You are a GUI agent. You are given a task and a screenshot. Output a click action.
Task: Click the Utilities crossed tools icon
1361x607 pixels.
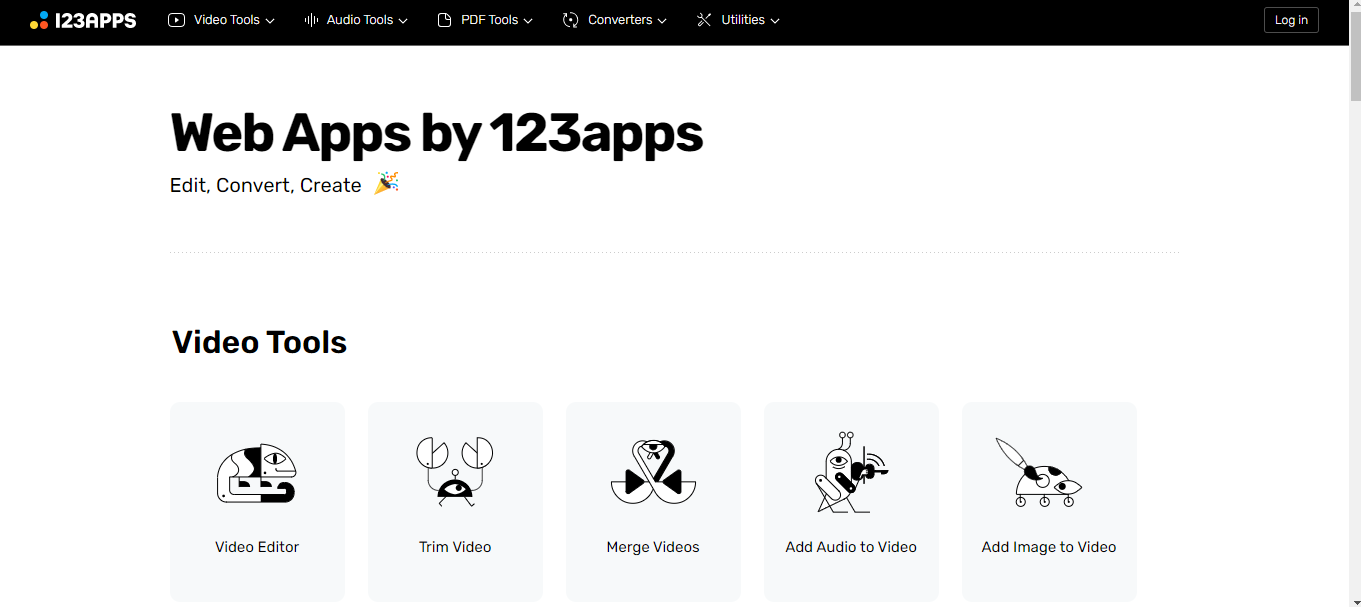click(704, 20)
